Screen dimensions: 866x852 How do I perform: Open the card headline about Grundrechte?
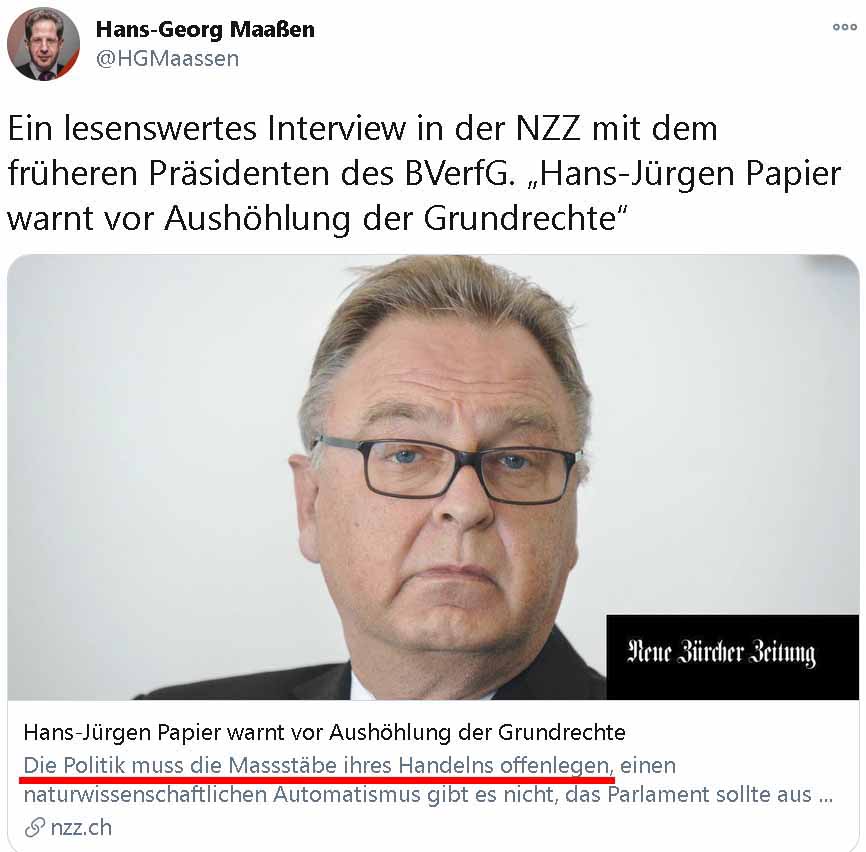(324, 733)
